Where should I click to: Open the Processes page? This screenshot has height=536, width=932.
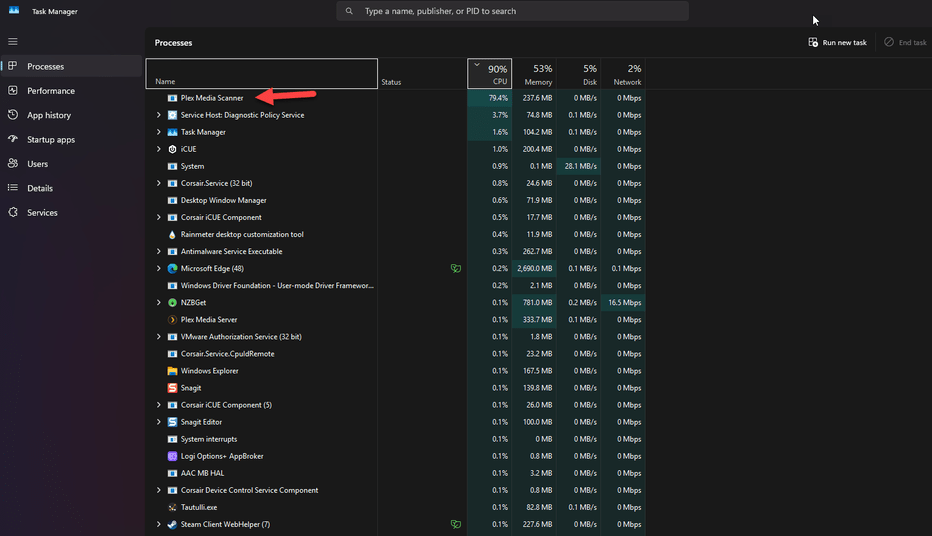(72, 66)
